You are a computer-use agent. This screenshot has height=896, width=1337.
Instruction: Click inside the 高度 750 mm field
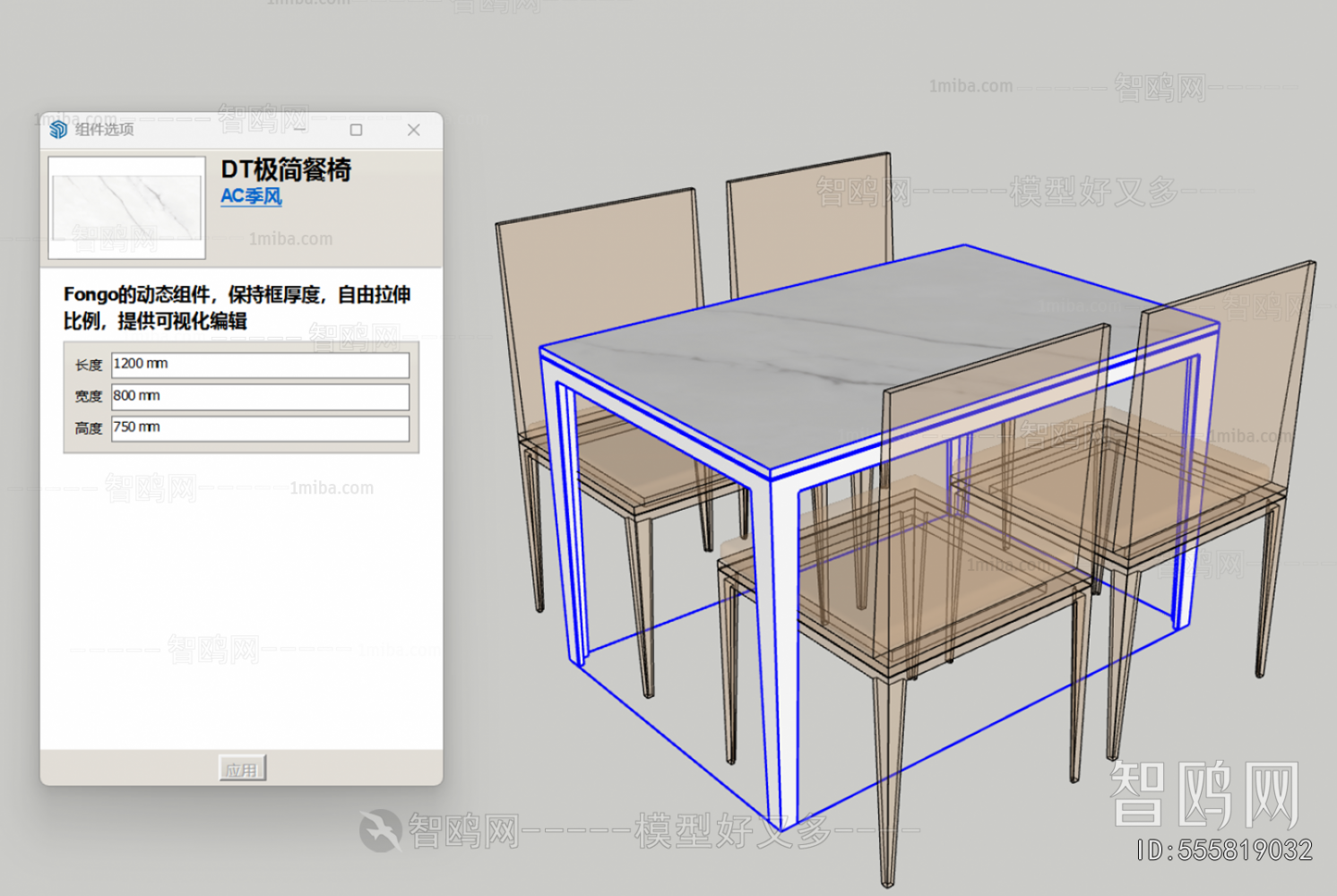click(260, 429)
